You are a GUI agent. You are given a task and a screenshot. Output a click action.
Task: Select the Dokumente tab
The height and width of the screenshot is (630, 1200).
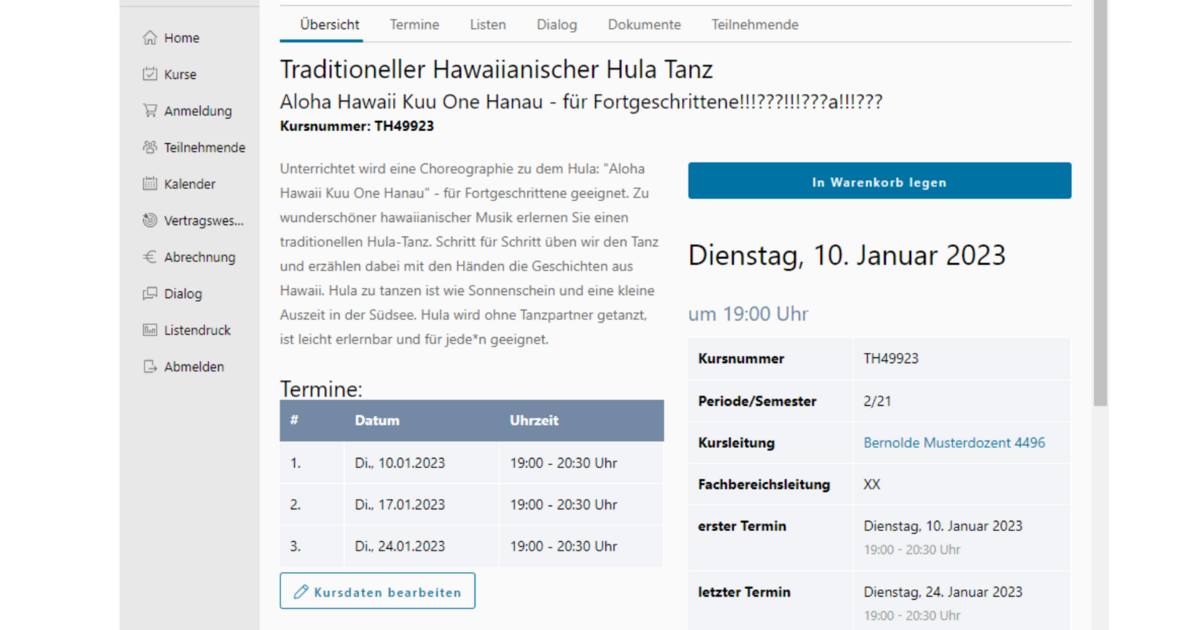[x=644, y=25]
